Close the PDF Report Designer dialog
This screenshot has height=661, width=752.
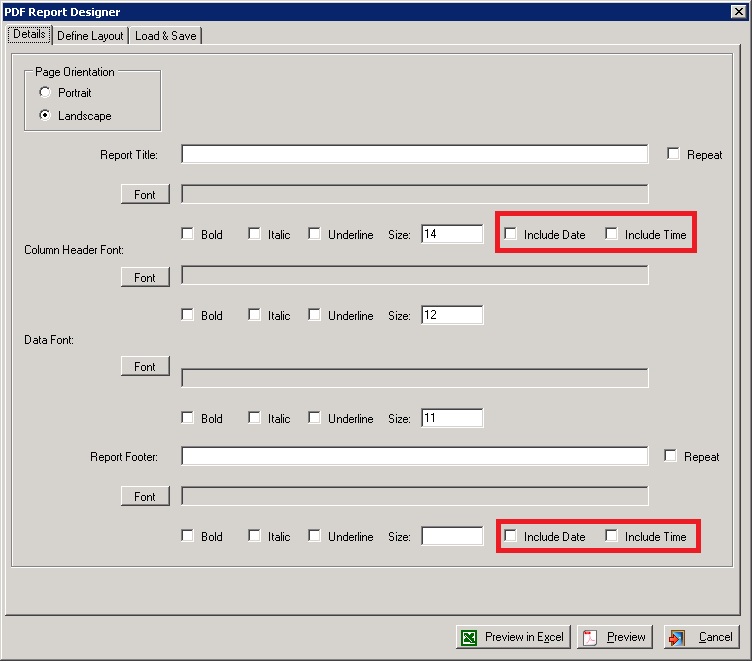740,11
